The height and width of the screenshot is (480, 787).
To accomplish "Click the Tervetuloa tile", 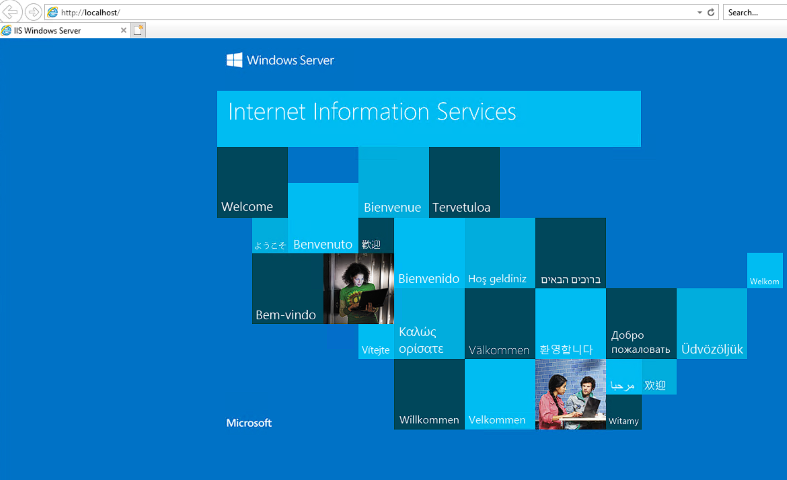I will point(464,182).
